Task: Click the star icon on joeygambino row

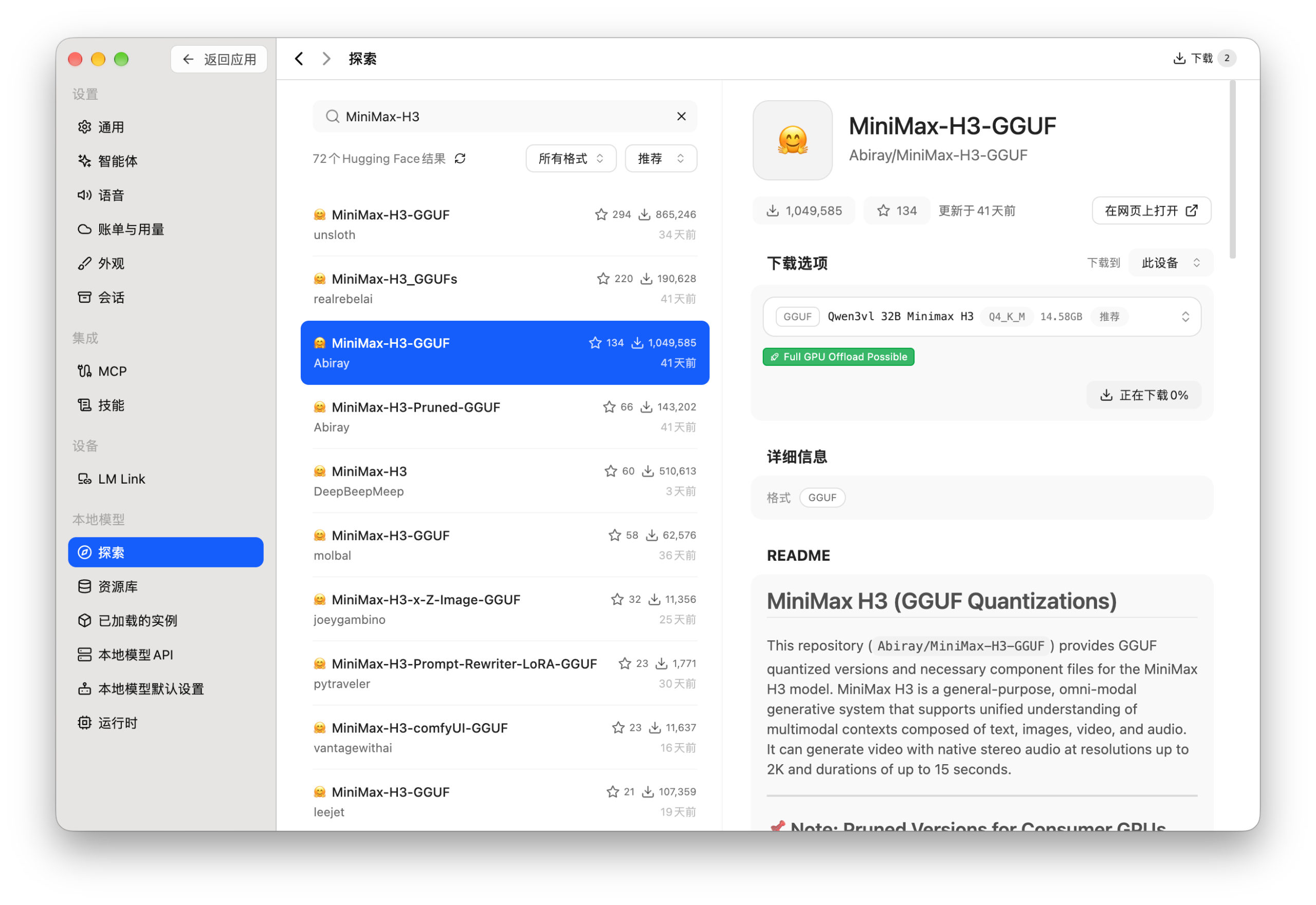Action: point(617,599)
